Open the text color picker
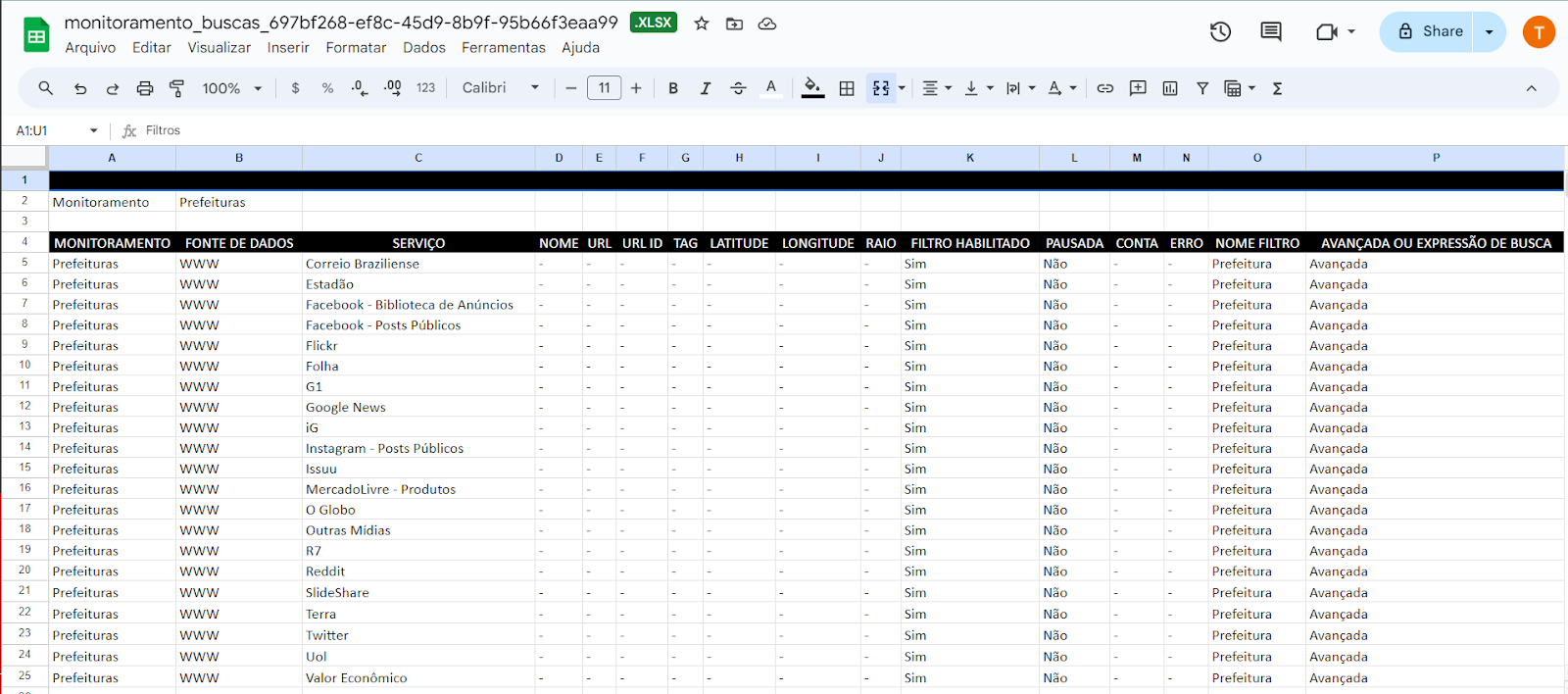This screenshot has width=1568, height=694. tap(771, 88)
